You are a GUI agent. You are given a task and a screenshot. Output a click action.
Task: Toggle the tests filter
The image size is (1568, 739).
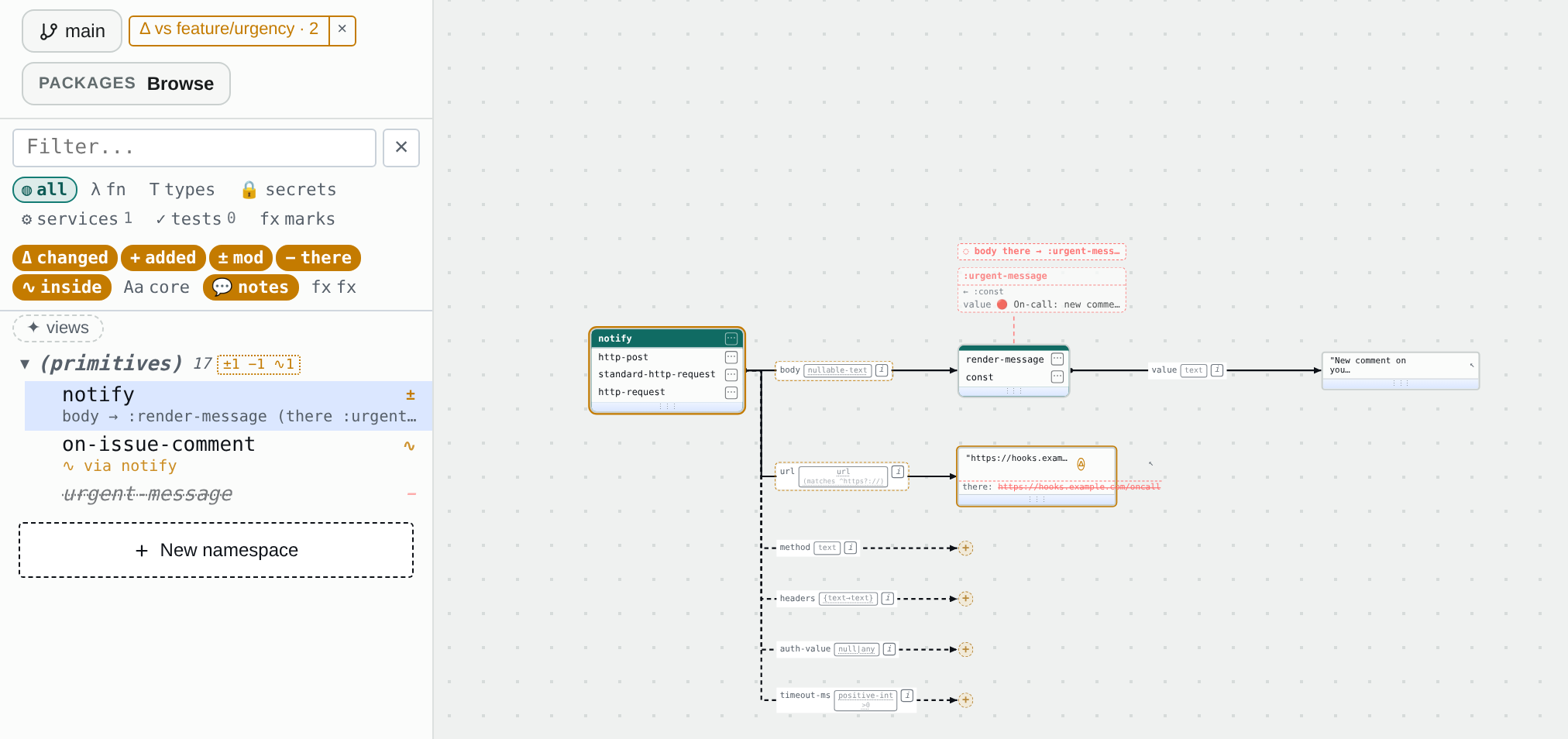pos(195,219)
